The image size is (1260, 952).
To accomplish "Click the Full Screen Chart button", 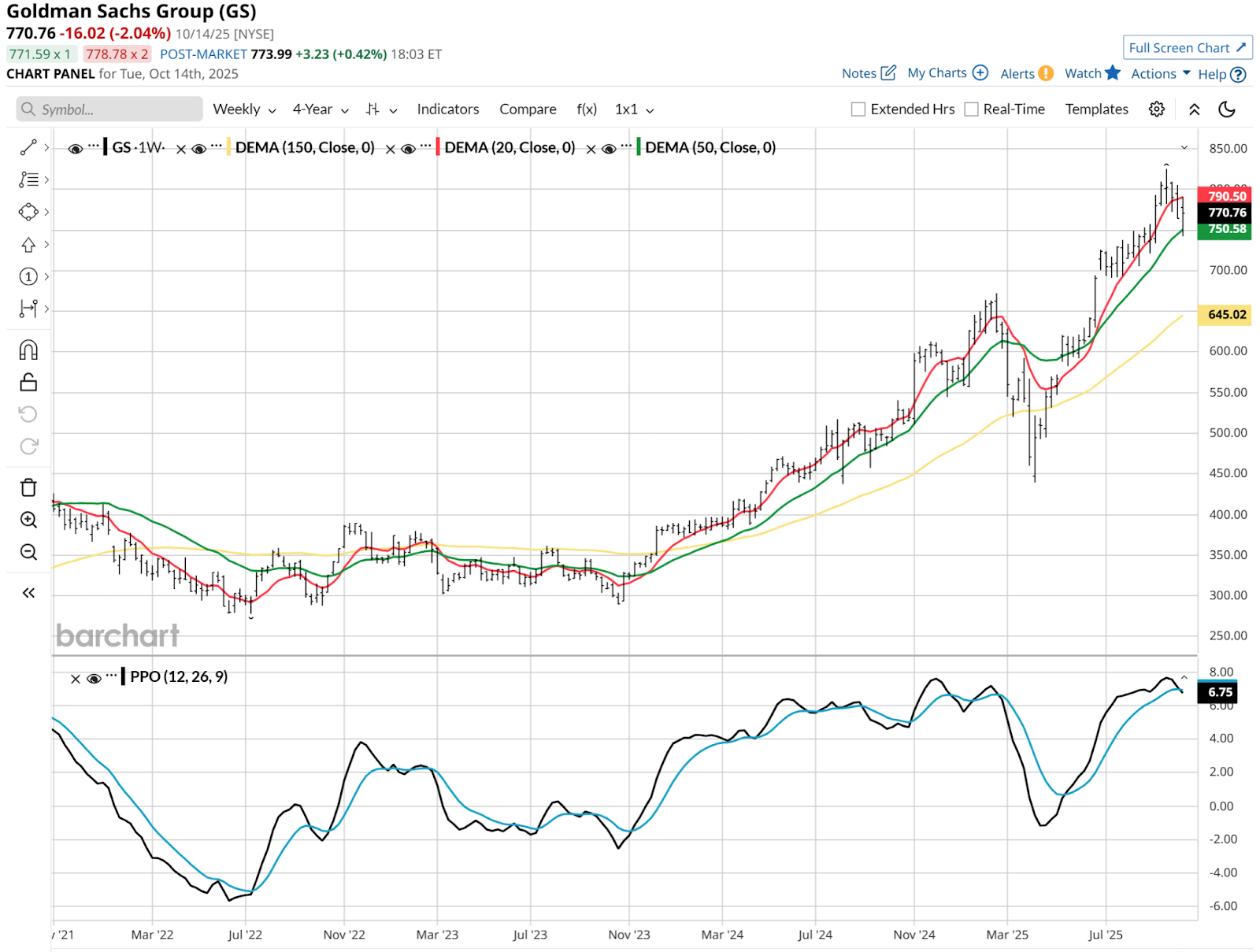I will tap(1187, 48).
